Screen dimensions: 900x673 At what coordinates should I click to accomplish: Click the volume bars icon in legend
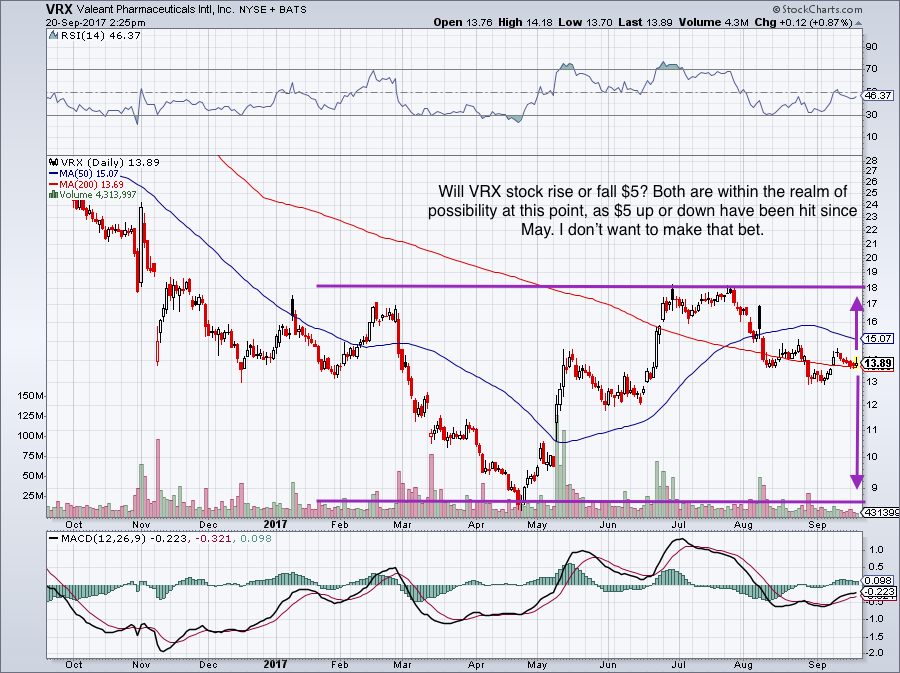click(x=53, y=195)
